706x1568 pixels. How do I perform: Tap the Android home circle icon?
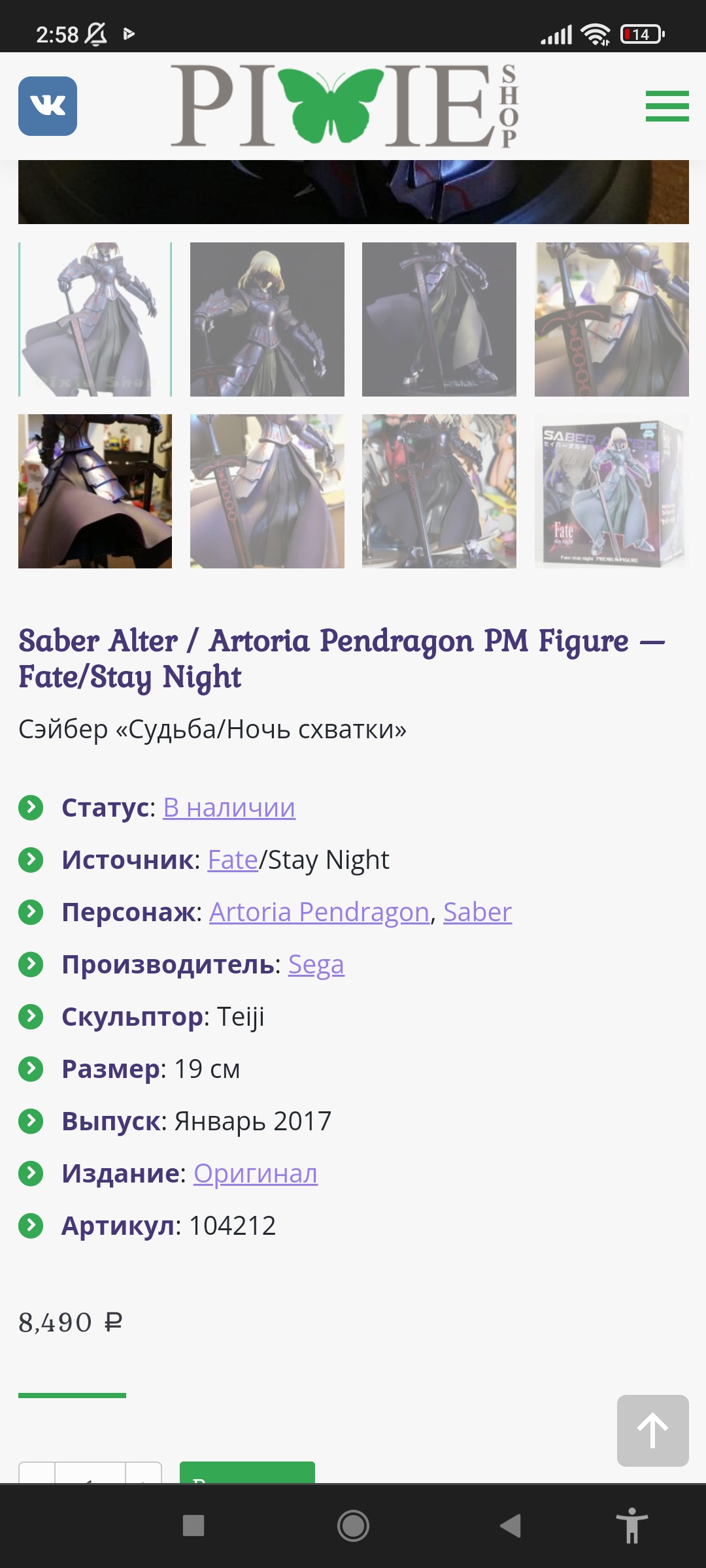click(x=353, y=1526)
